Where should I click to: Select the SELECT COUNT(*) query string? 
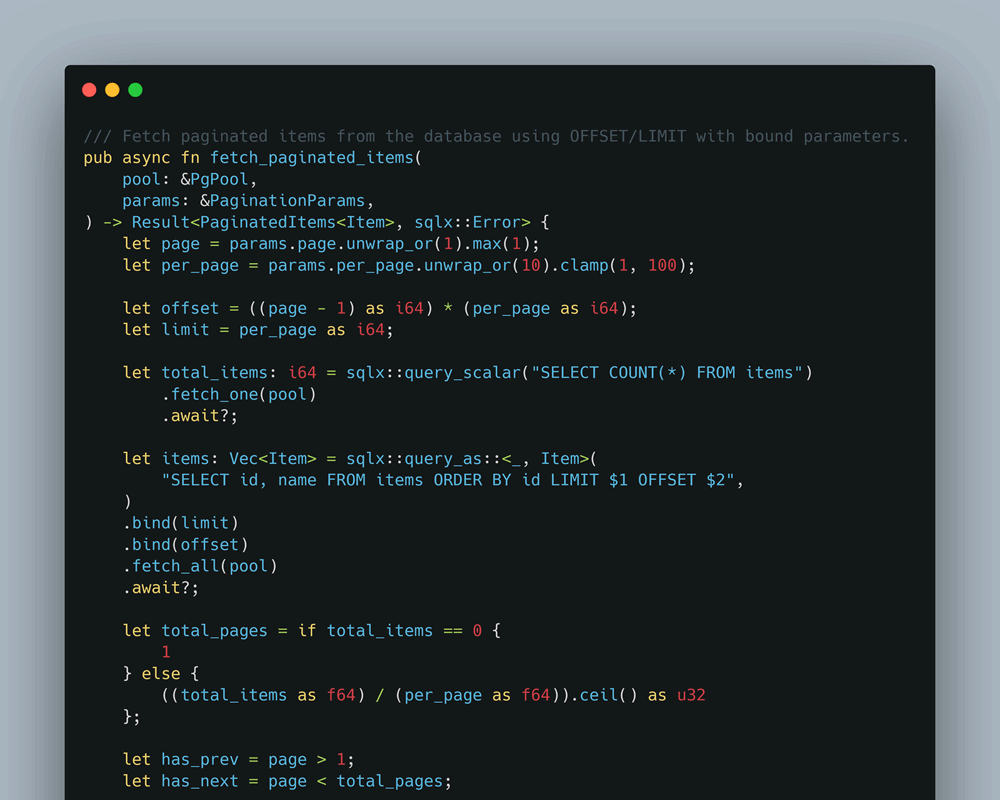coord(673,372)
